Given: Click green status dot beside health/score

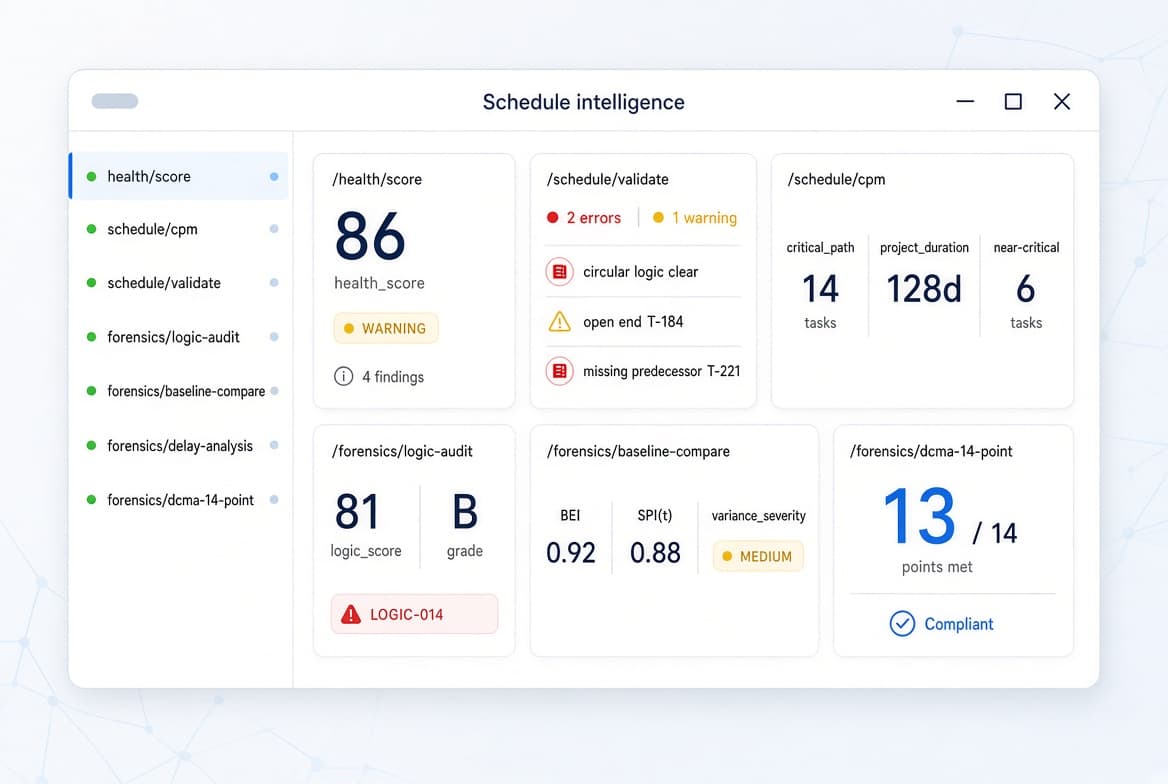Looking at the screenshot, I should tap(92, 177).
